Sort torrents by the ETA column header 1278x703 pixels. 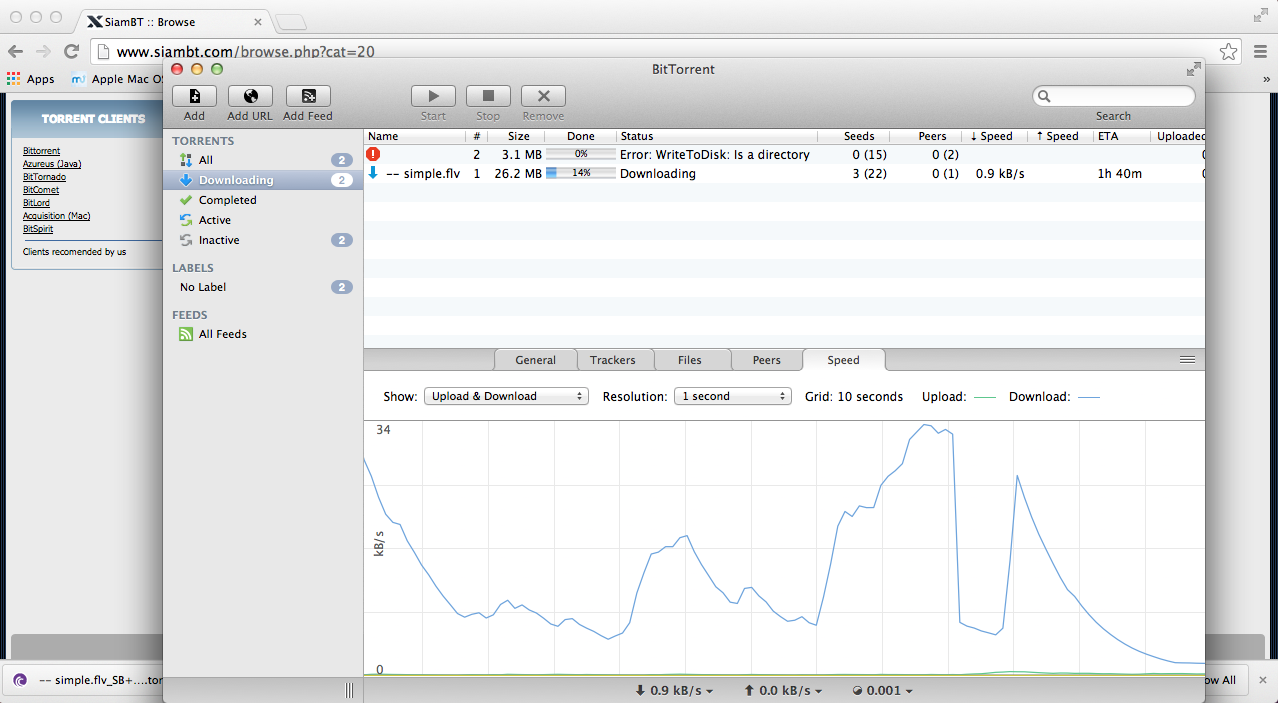(1121, 136)
